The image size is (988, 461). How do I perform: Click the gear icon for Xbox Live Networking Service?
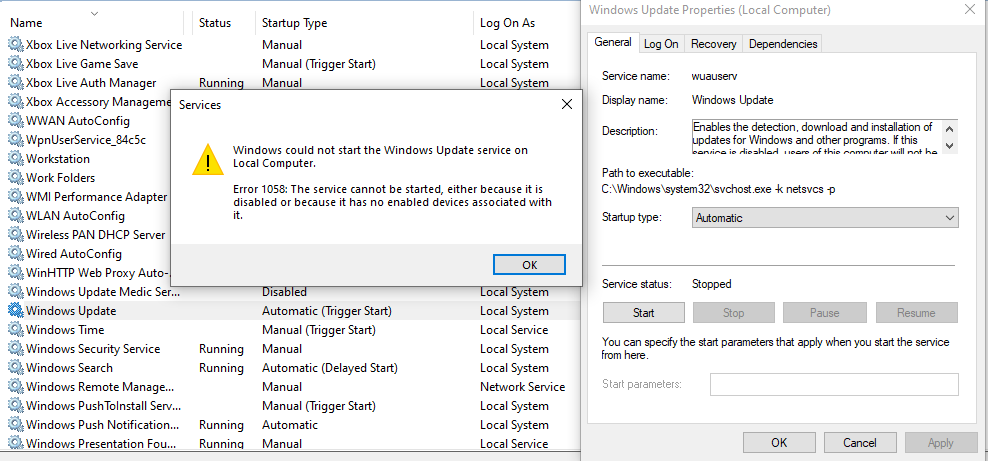coord(14,45)
